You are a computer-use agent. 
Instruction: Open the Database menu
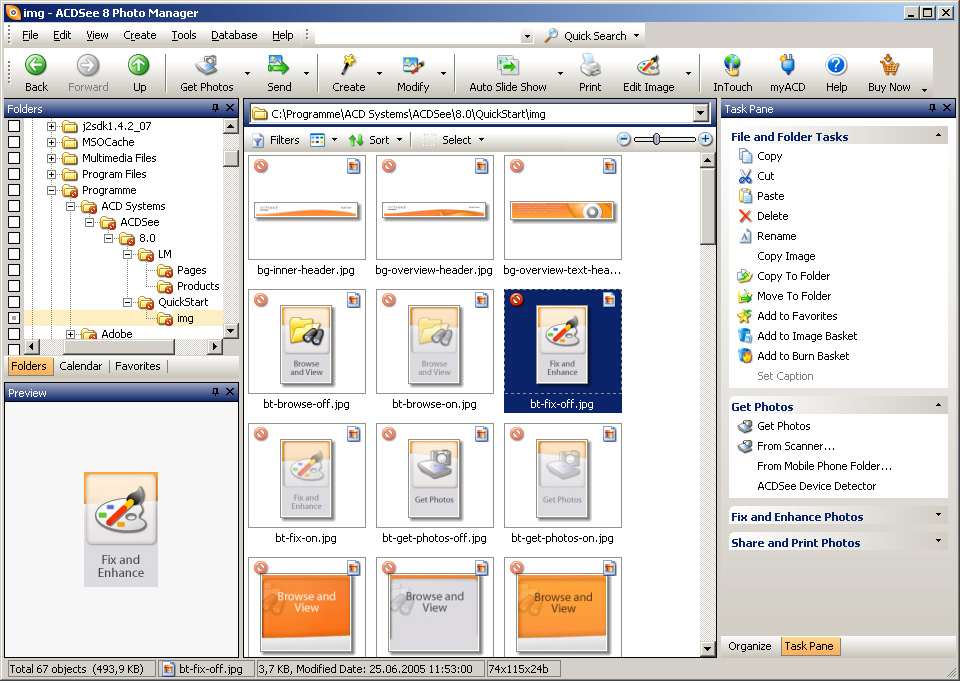pyautogui.click(x=234, y=35)
